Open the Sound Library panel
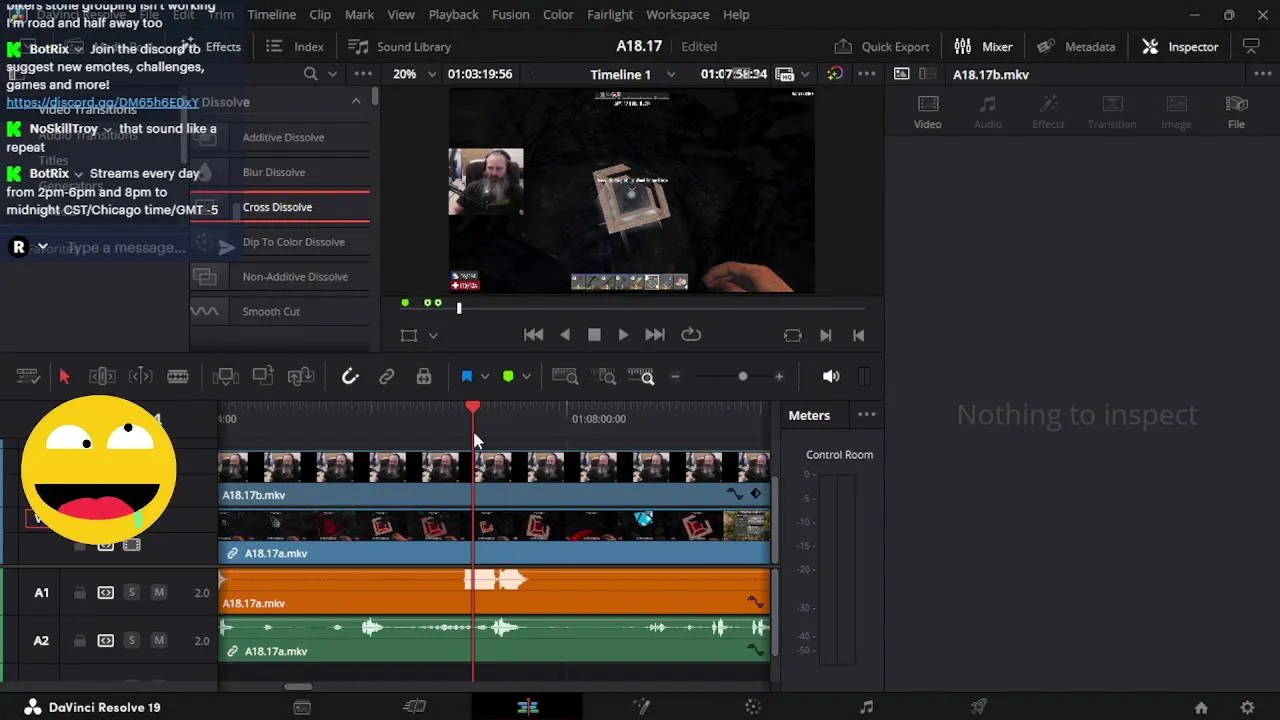 point(399,46)
